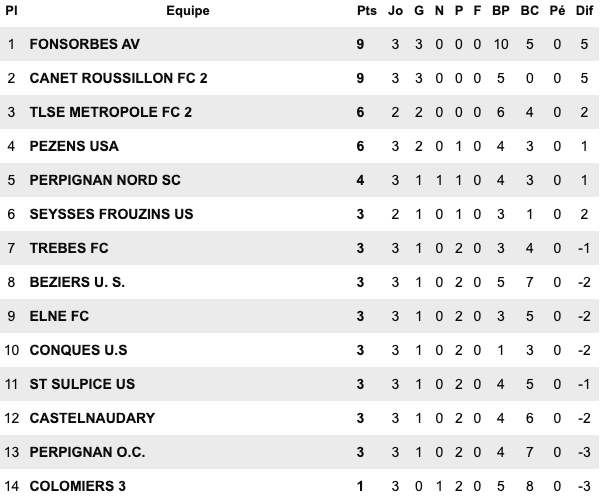Image resolution: width=604 pixels, height=500 pixels.
Task: Click the Dif column header
Action: click(585, 11)
